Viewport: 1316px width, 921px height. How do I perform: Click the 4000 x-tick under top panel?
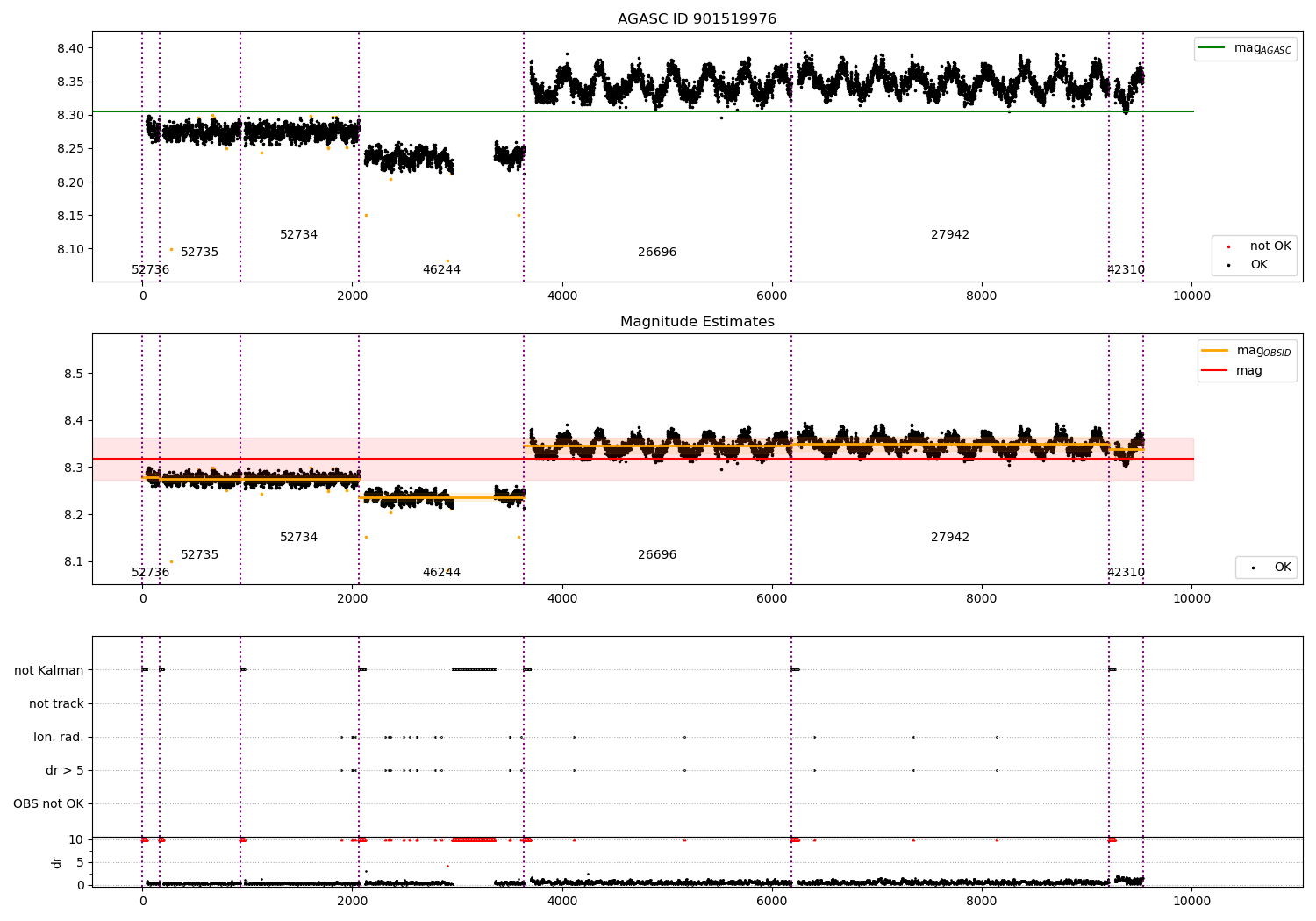(x=562, y=296)
